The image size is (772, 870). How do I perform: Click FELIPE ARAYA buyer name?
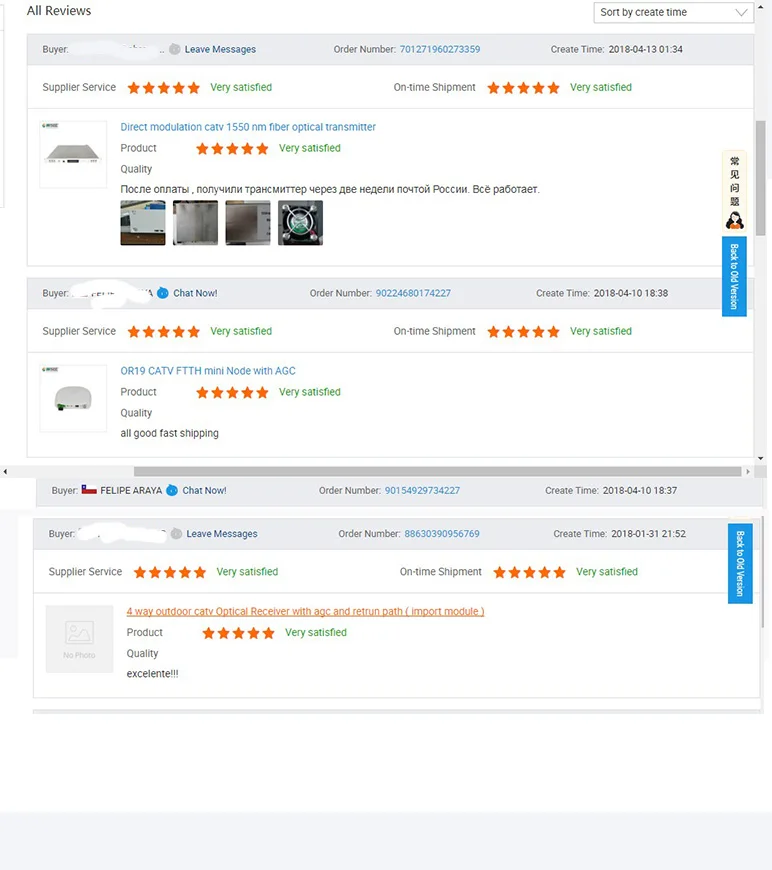pyautogui.click(x=131, y=490)
